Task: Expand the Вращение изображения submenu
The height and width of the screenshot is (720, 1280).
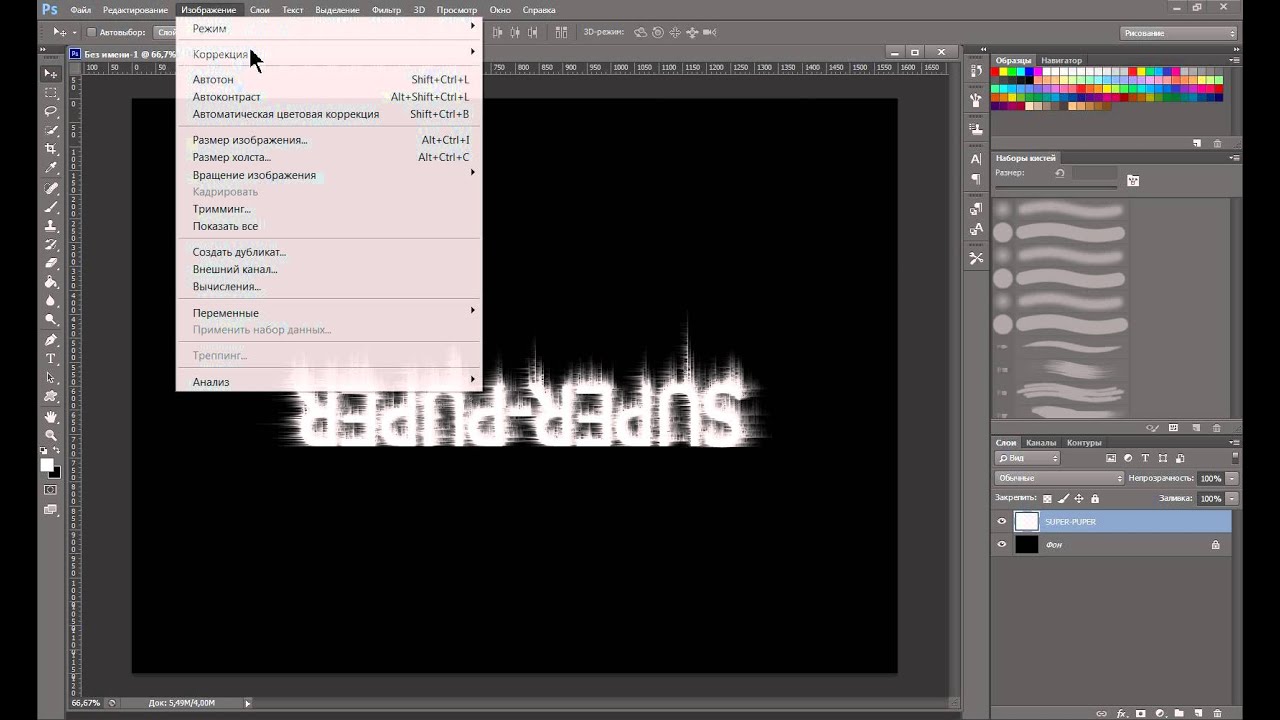Action: pos(329,175)
